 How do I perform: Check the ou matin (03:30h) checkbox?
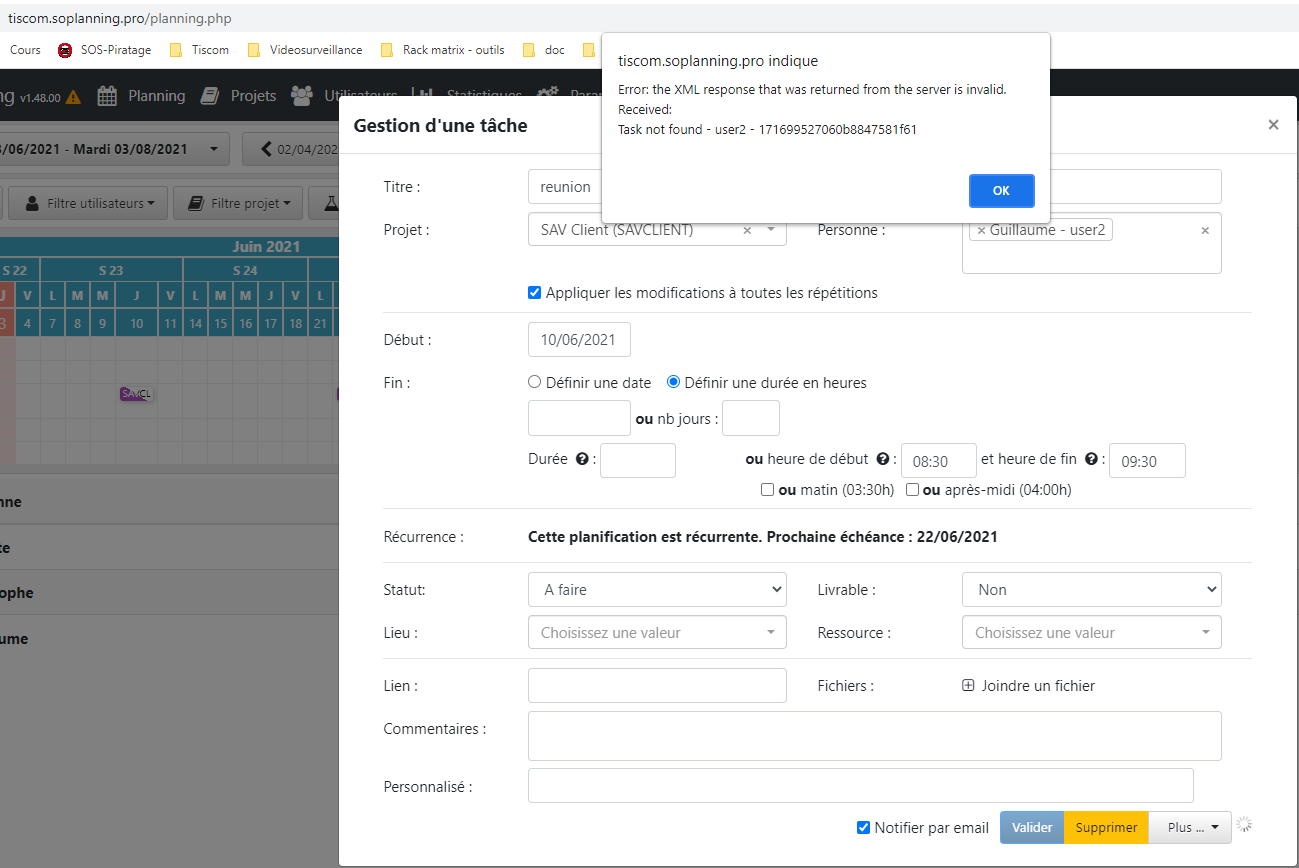tap(767, 490)
